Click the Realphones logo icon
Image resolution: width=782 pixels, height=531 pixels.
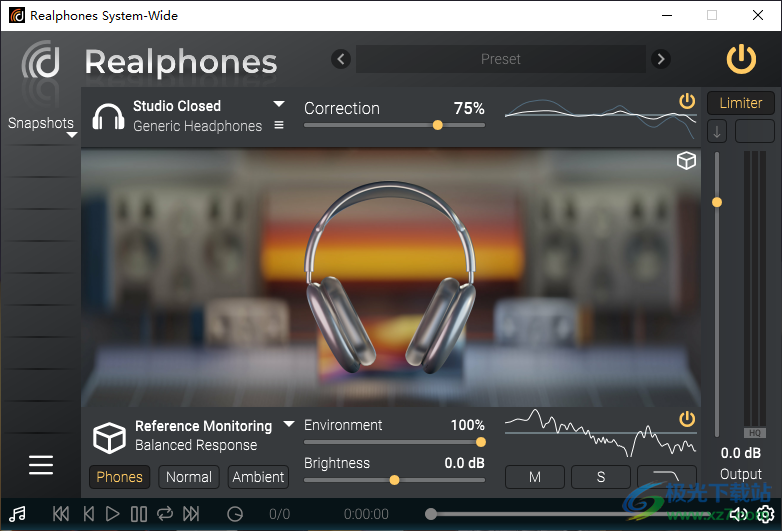coord(41,60)
